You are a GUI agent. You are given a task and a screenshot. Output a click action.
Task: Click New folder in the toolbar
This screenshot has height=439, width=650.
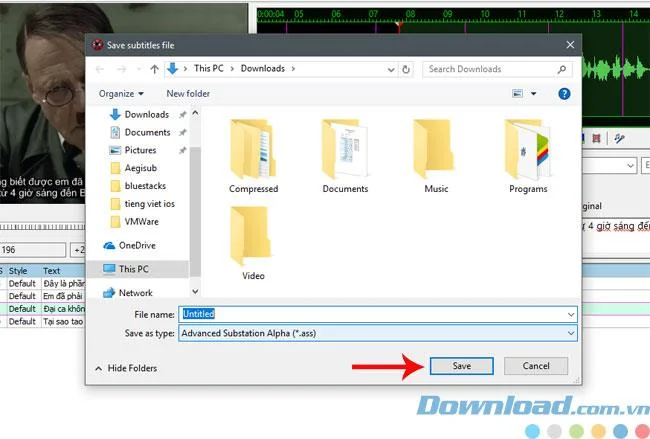(x=188, y=94)
